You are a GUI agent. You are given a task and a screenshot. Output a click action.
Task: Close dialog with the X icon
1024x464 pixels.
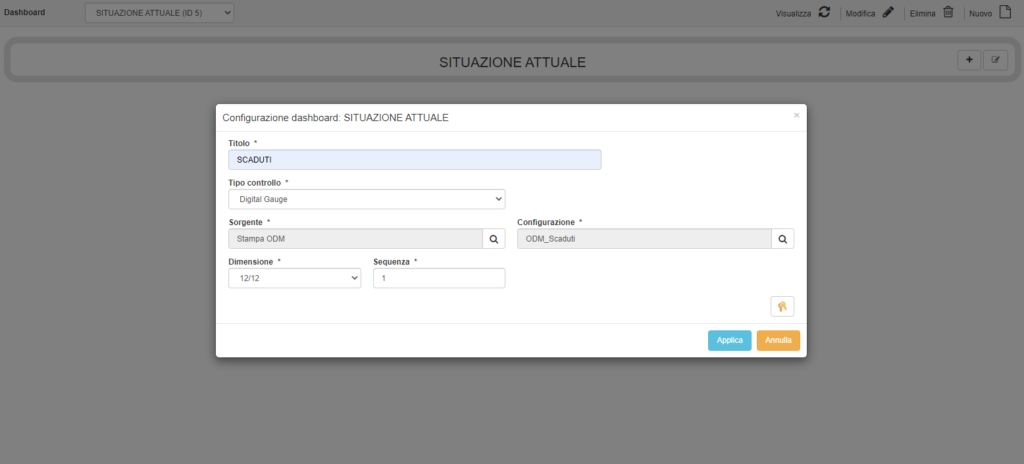(796, 116)
